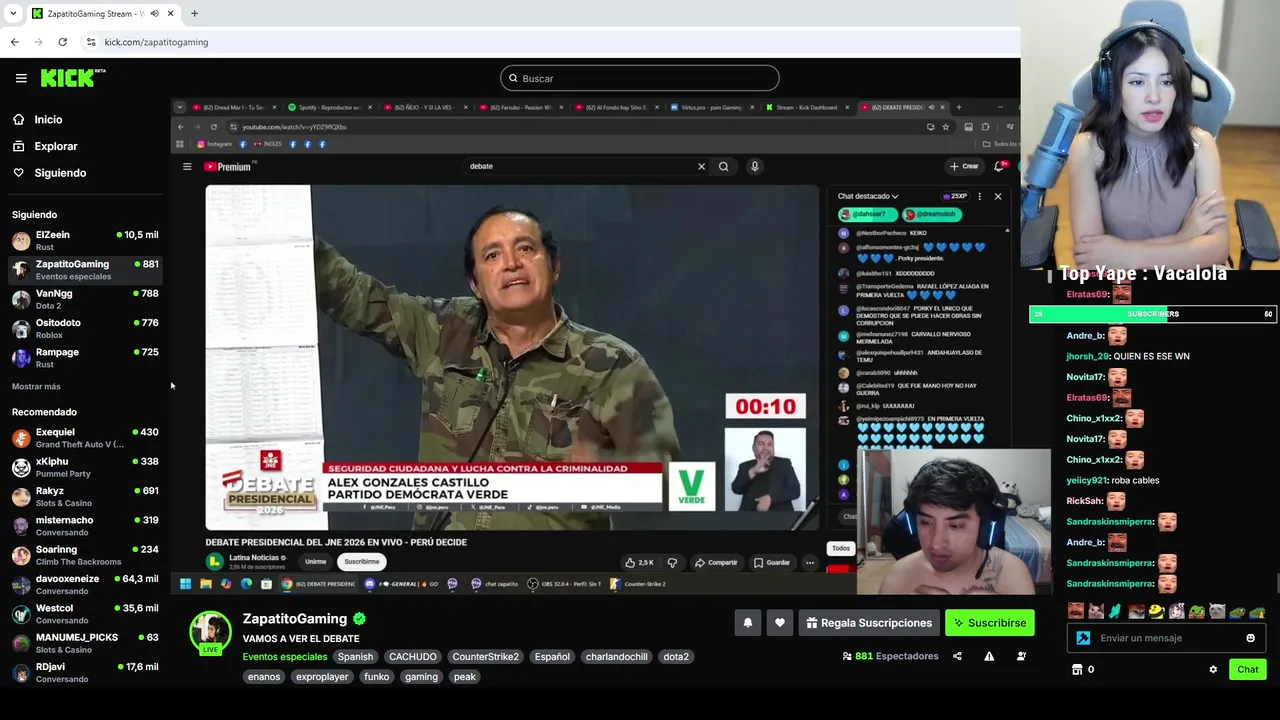Click the YouTube search magnifier icon
1280x720 pixels.
723,166
